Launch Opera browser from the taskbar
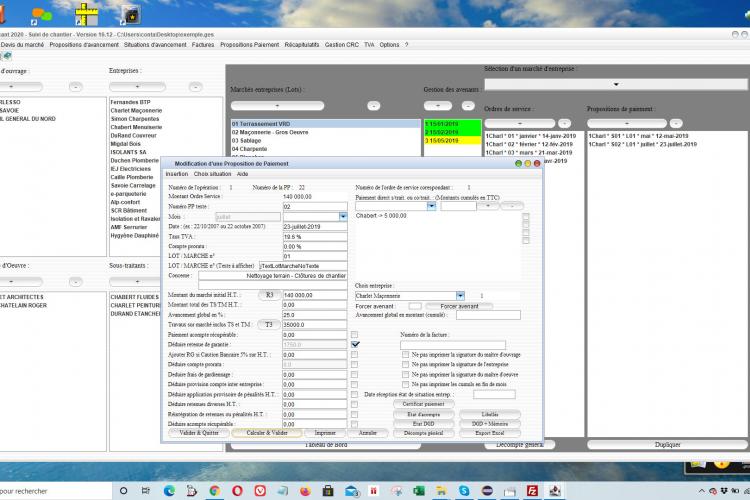 coord(237,491)
